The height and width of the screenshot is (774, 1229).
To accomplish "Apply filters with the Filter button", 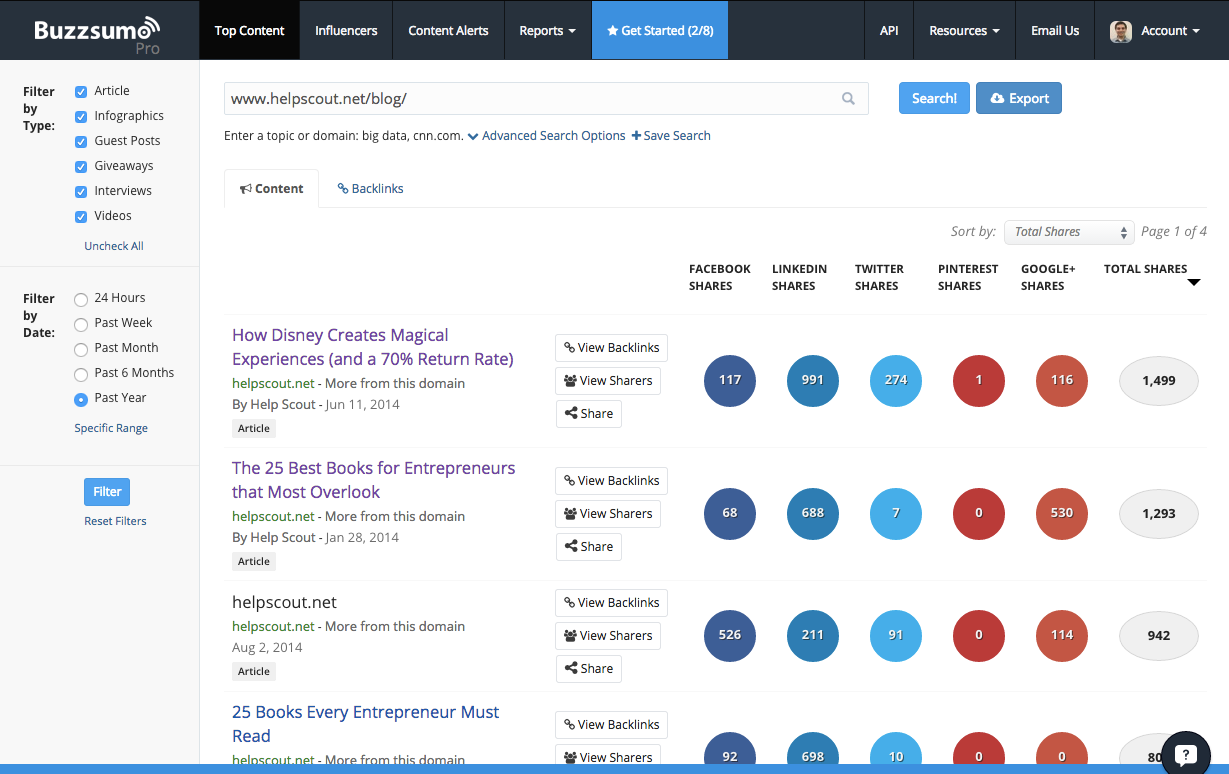I will 107,492.
